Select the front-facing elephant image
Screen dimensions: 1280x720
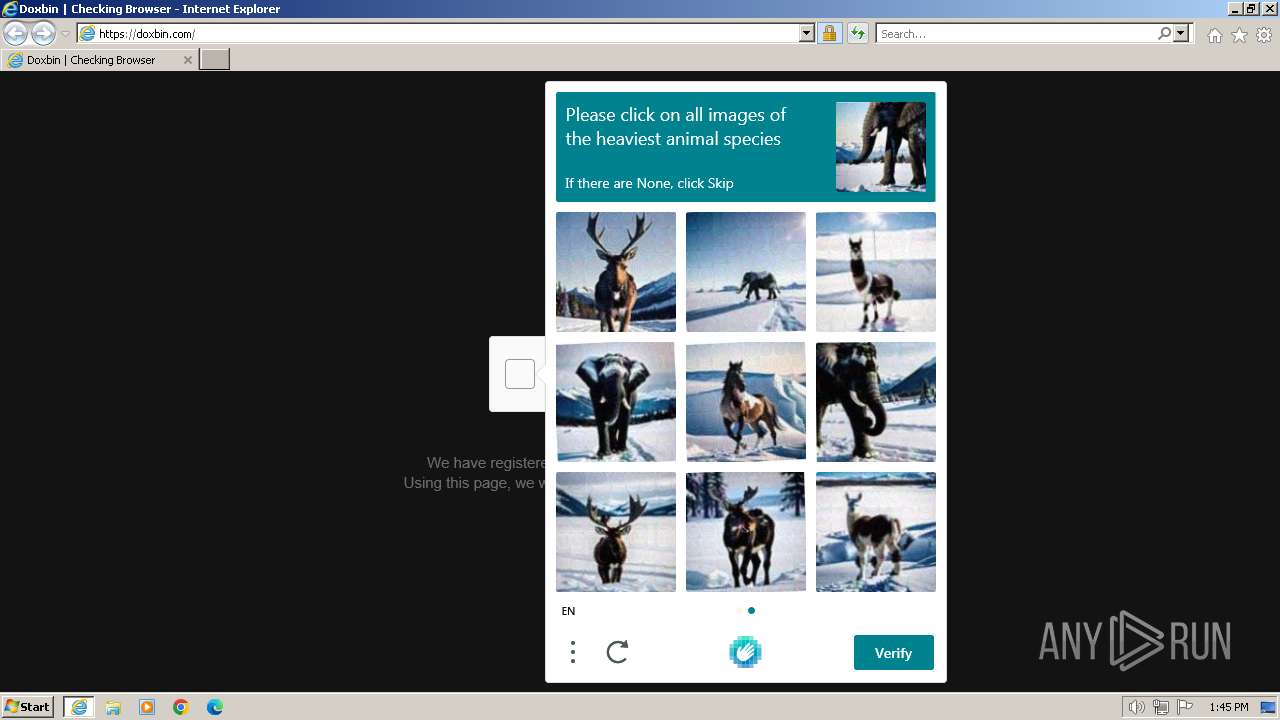coord(616,402)
